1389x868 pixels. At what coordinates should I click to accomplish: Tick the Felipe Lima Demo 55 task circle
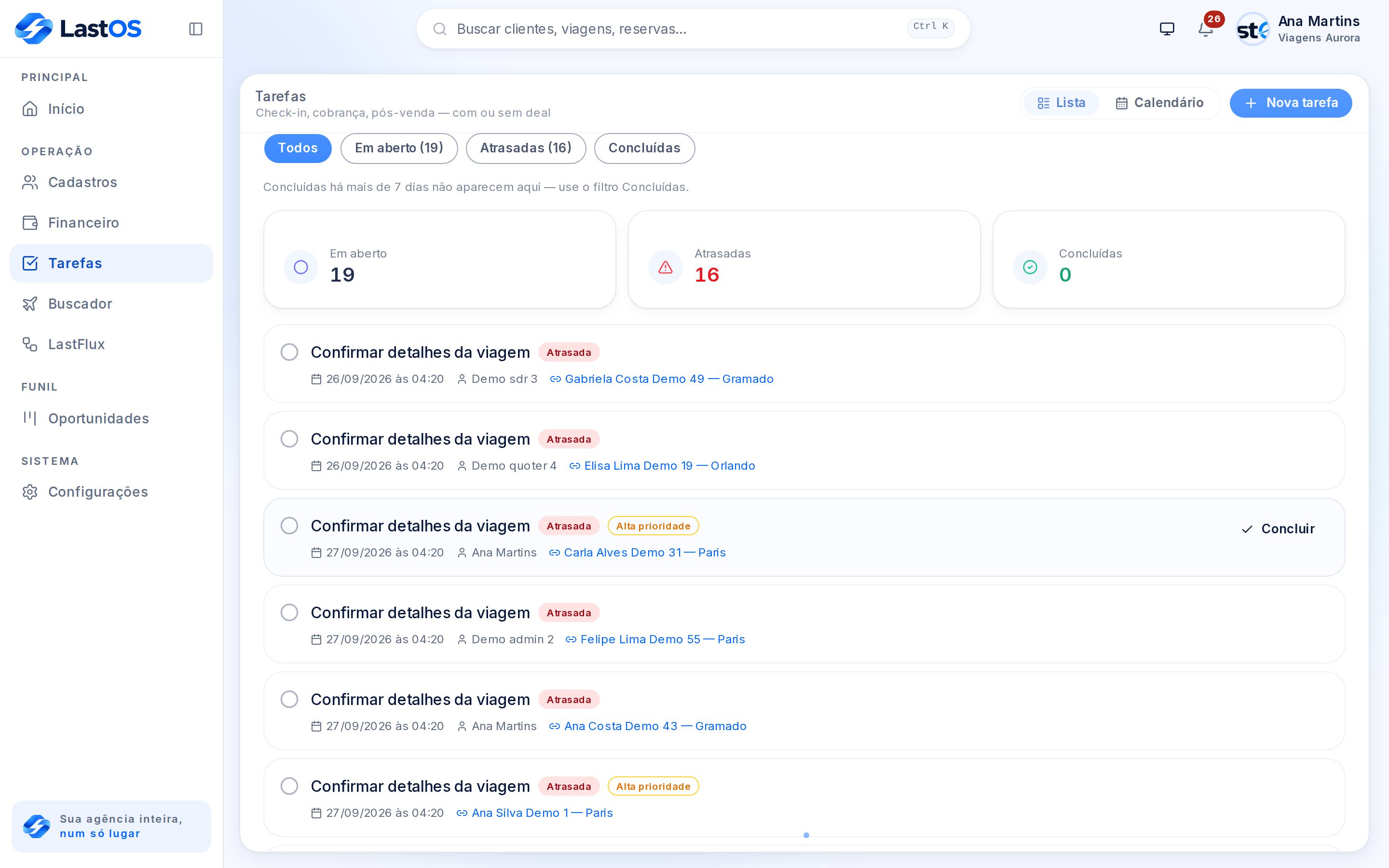[x=289, y=612]
